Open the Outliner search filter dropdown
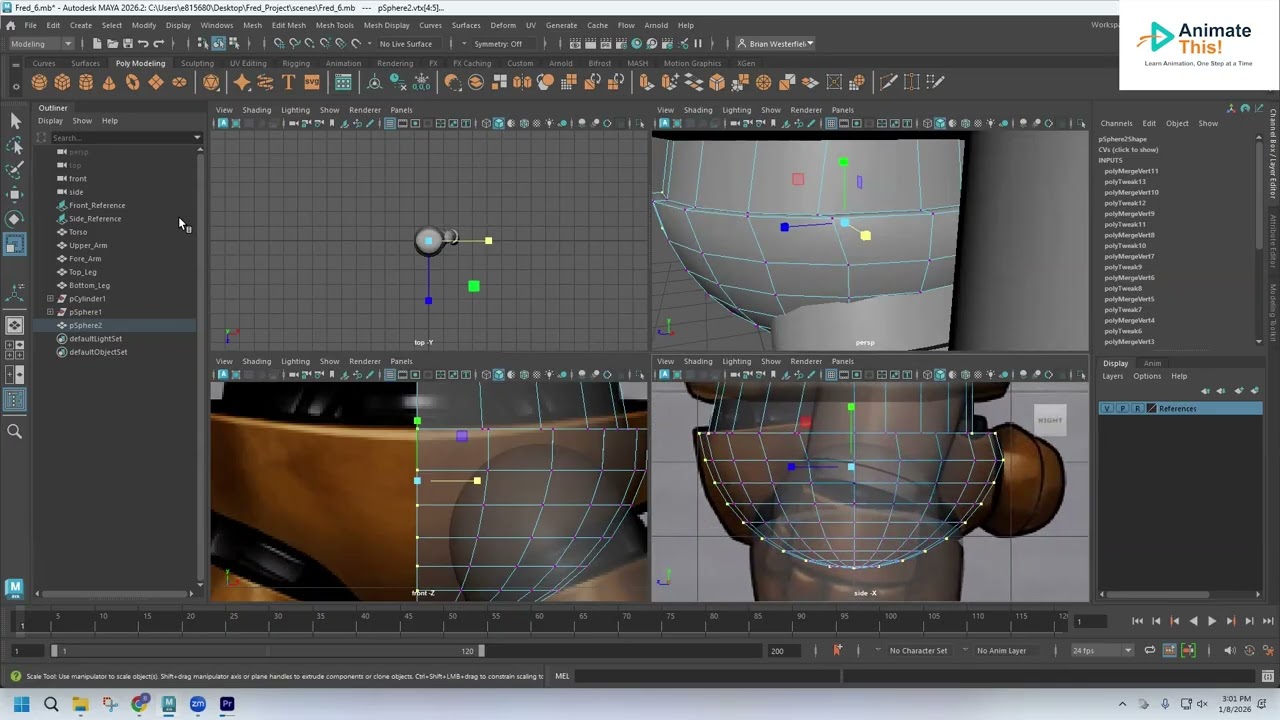The image size is (1280, 720). [197, 137]
